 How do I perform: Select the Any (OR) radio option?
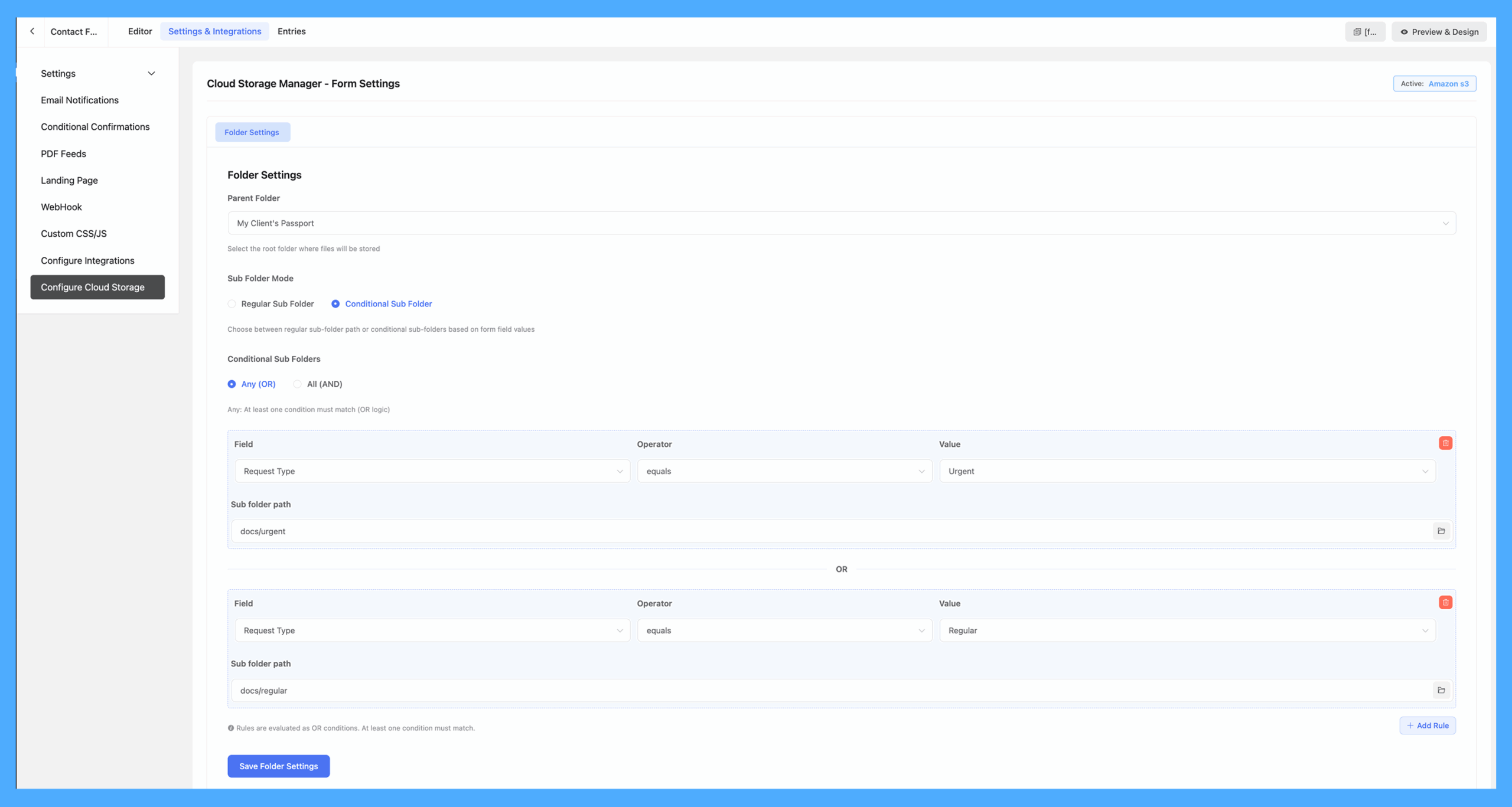click(x=232, y=384)
